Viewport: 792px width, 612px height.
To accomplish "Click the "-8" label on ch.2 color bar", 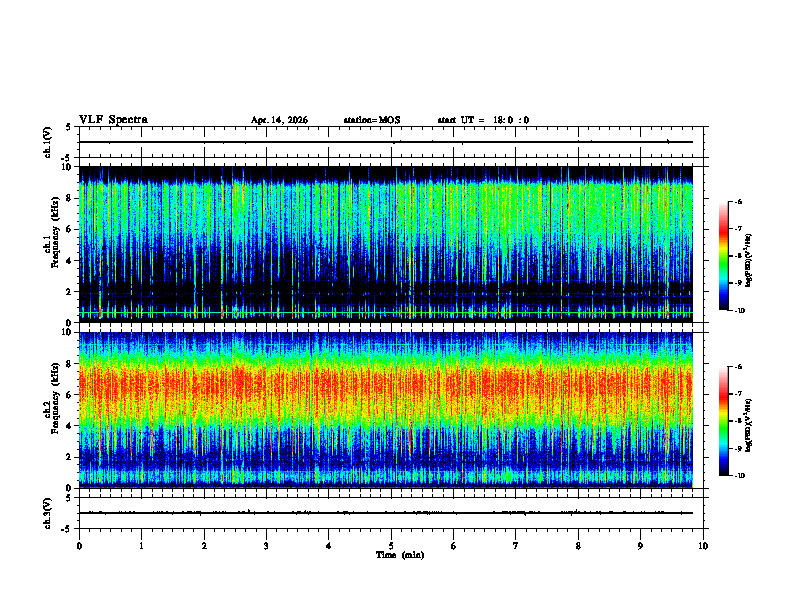I will (x=738, y=422).
